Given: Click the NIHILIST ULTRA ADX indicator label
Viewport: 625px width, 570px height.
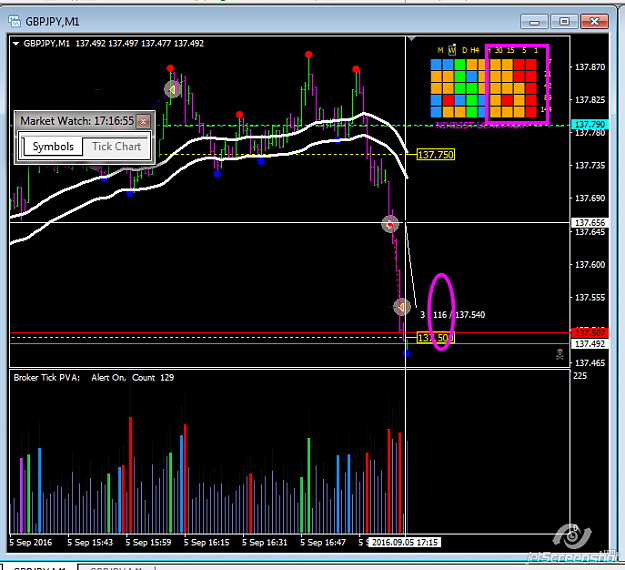Looking at the screenshot, I should click(x=480, y=126).
